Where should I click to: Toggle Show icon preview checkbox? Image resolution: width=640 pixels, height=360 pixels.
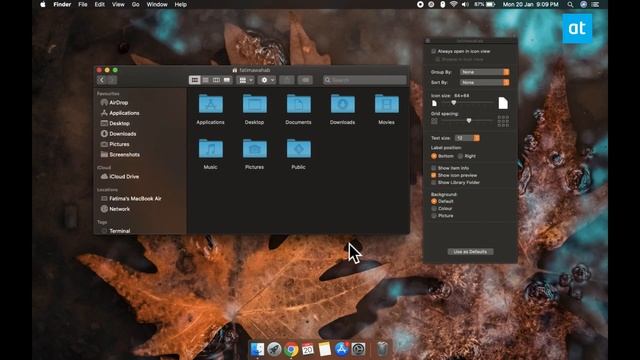point(434,176)
